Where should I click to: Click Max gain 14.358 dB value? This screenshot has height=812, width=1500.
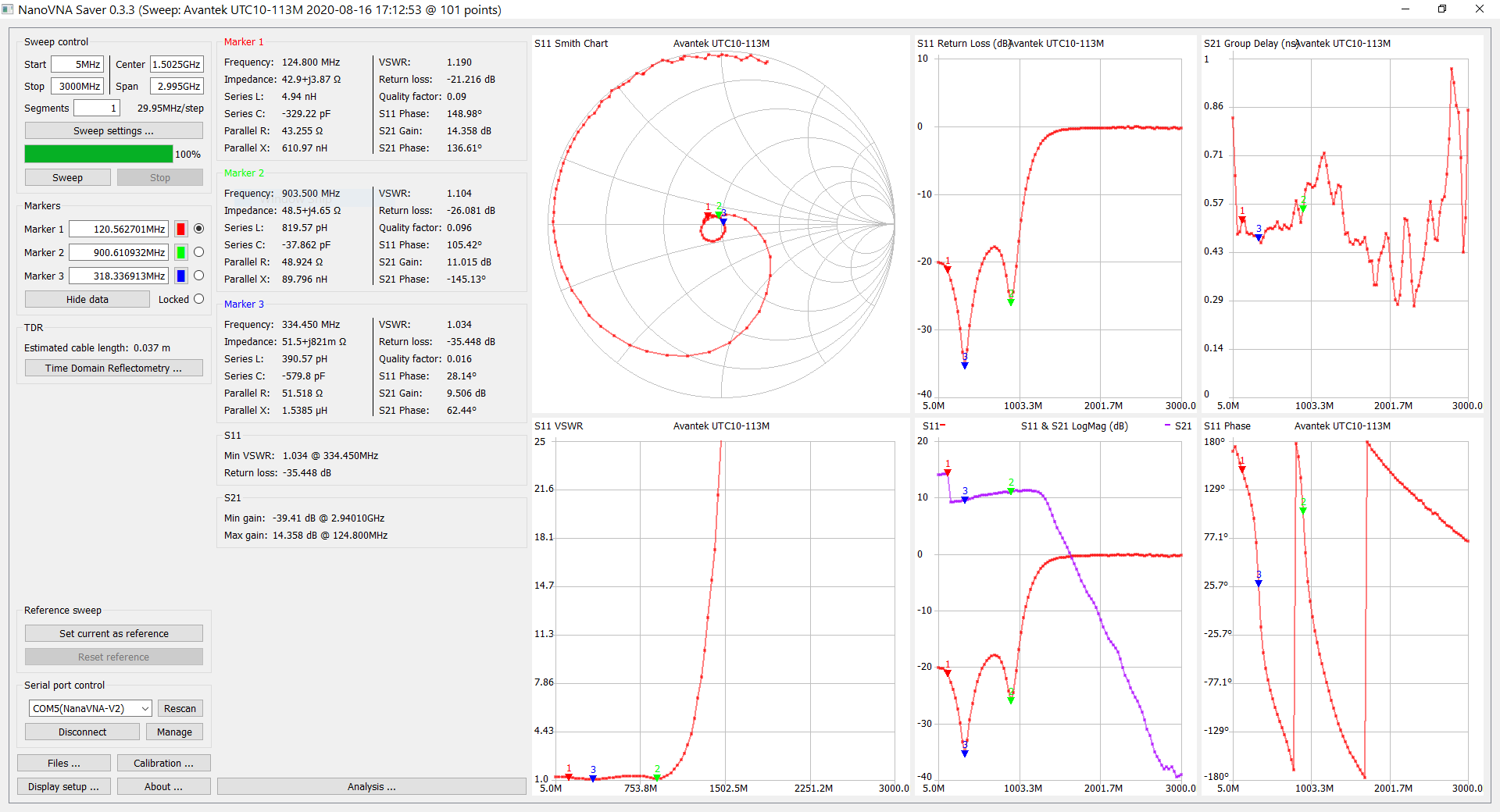click(330, 535)
